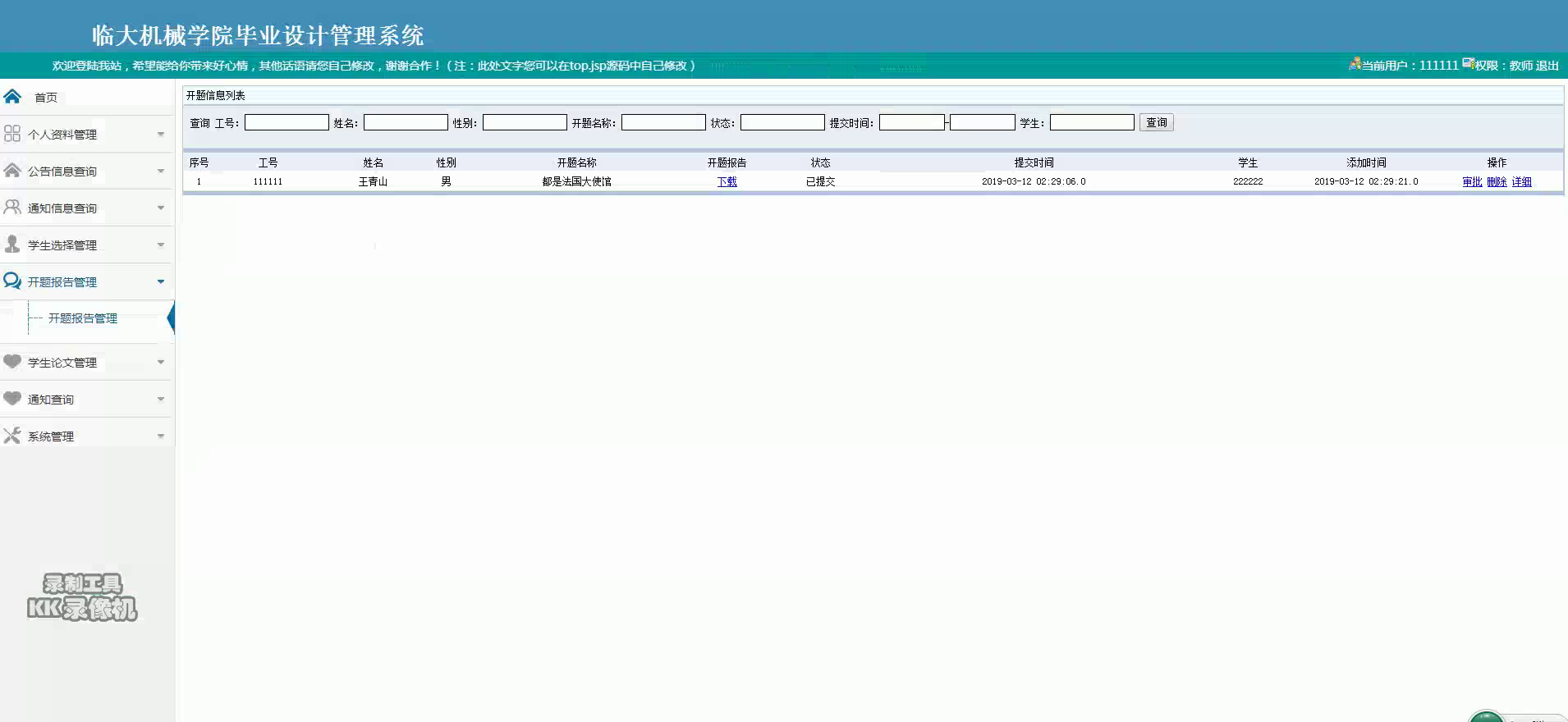Click the home icon beside 首页
1568x722 pixels.
tap(12, 96)
